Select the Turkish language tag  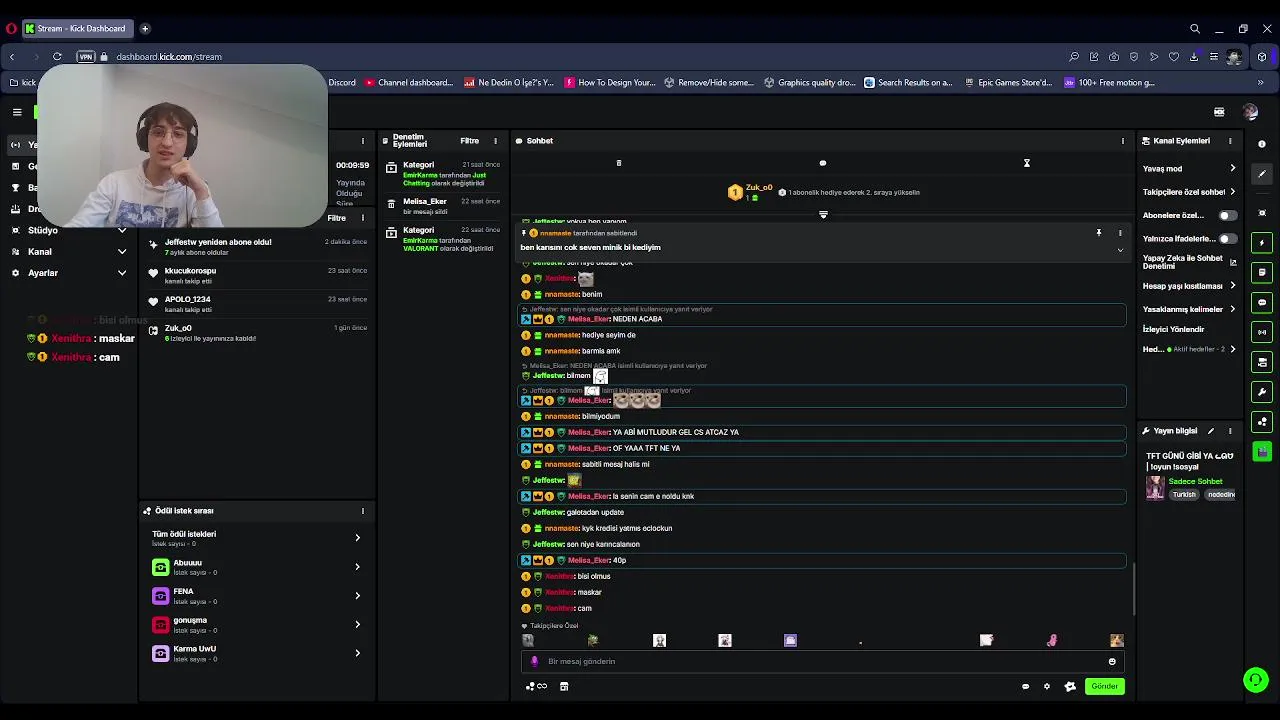tap(1184, 495)
